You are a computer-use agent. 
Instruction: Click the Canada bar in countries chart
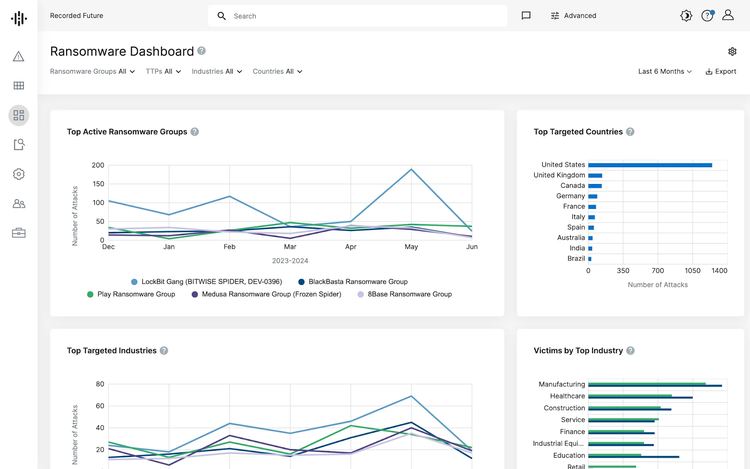pyautogui.click(x=595, y=186)
